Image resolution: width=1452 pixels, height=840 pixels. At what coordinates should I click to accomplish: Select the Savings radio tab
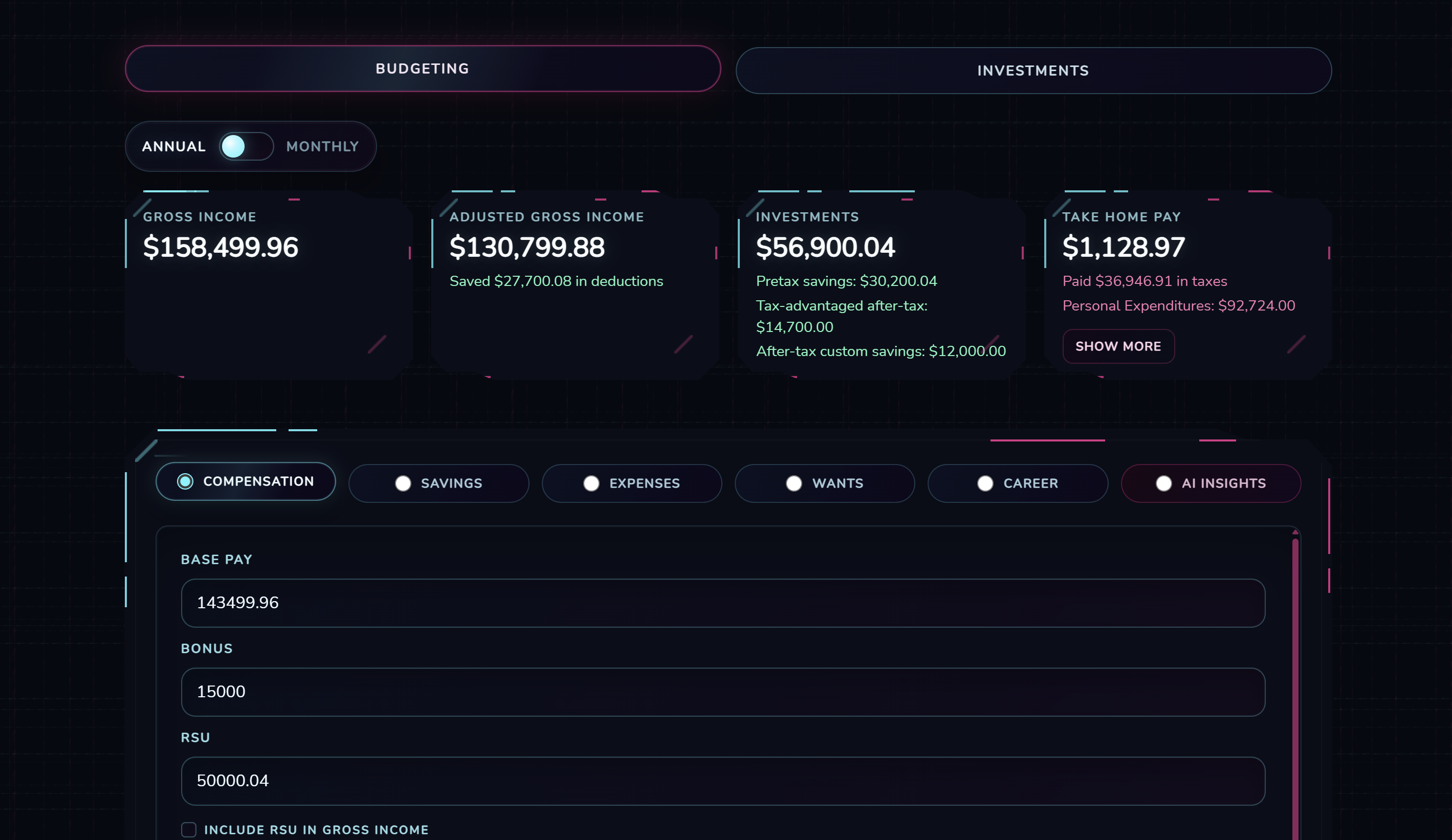[x=438, y=483]
